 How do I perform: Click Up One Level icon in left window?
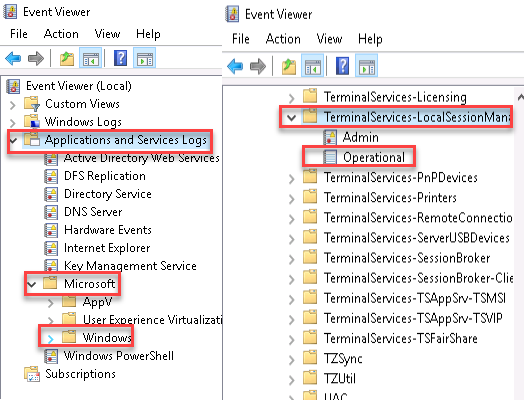point(67,58)
